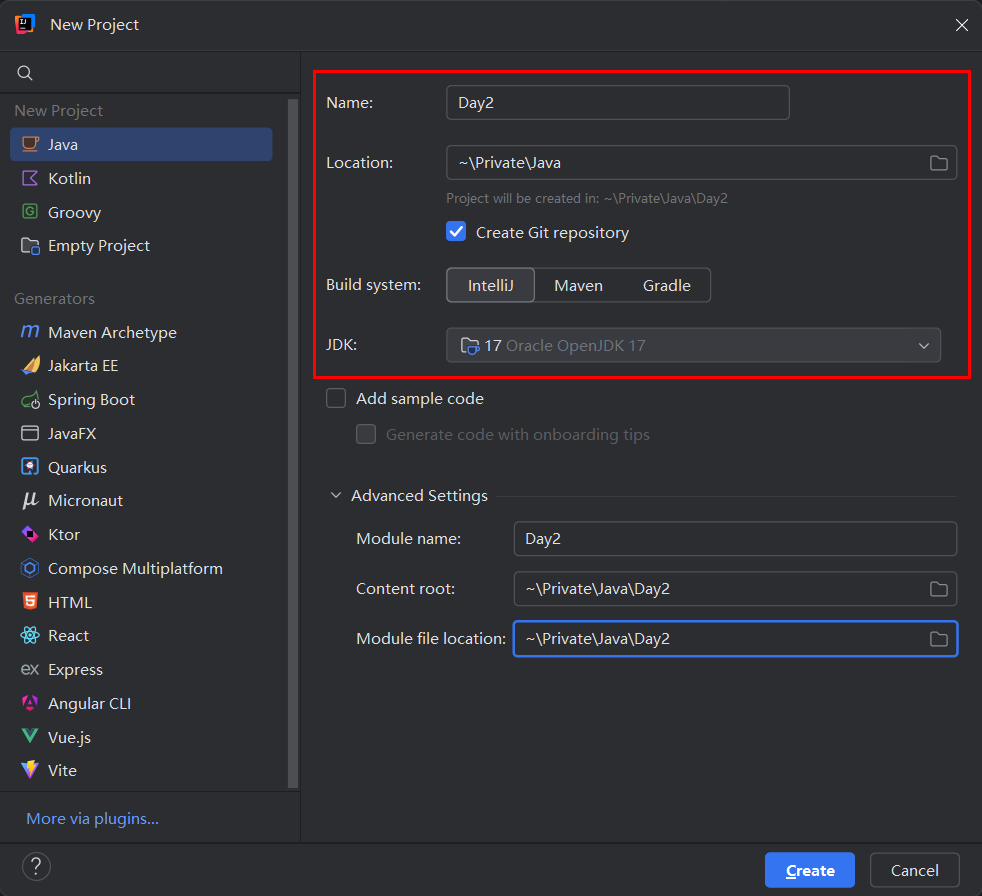This screenshot has height=896, width=982.
Task: Browse for Content root folder
Action: (938, 589)
